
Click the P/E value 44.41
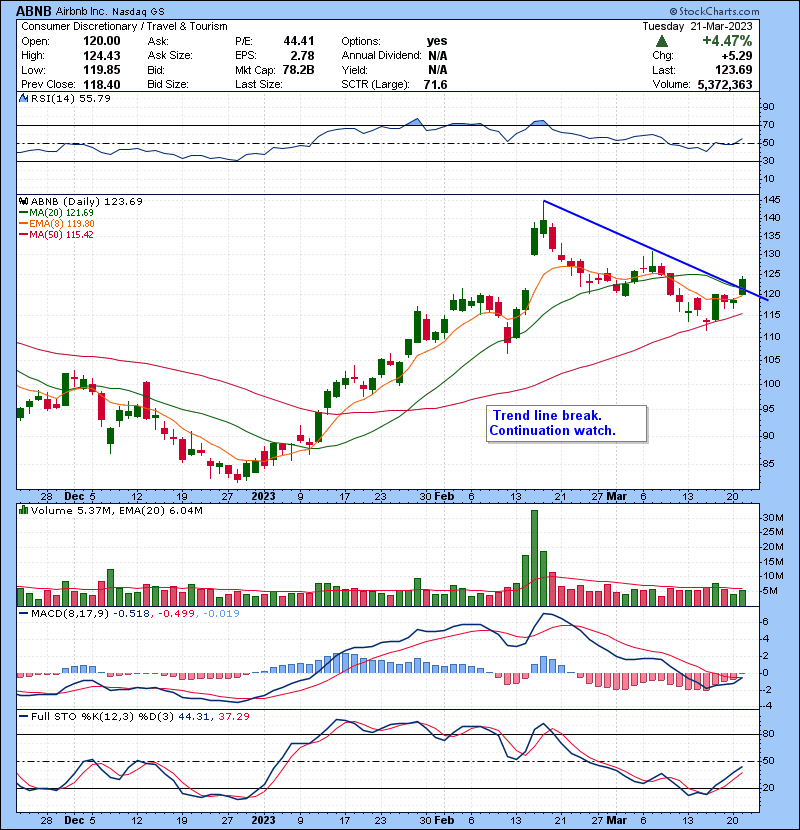point(299,41)
